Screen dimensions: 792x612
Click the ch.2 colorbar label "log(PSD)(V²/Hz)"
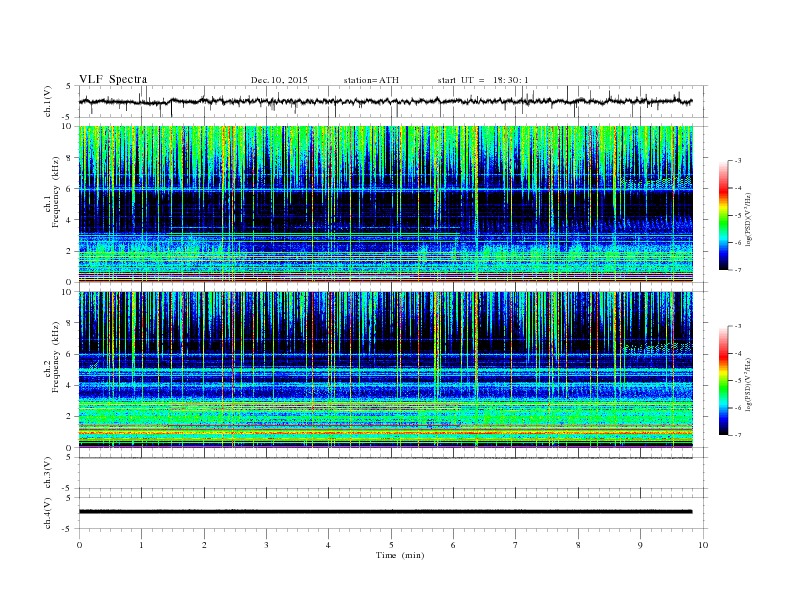750,384
